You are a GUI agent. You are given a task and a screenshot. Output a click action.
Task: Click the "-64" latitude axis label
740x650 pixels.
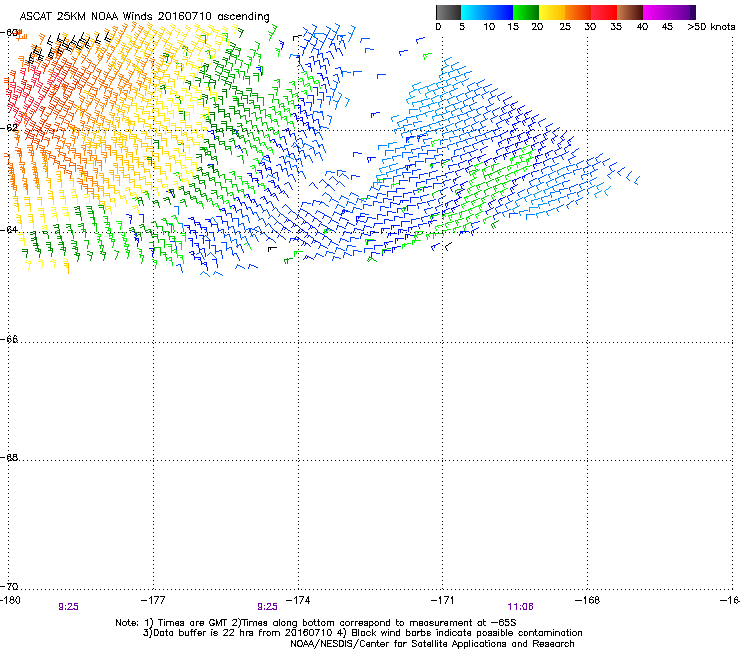[10, 230]
